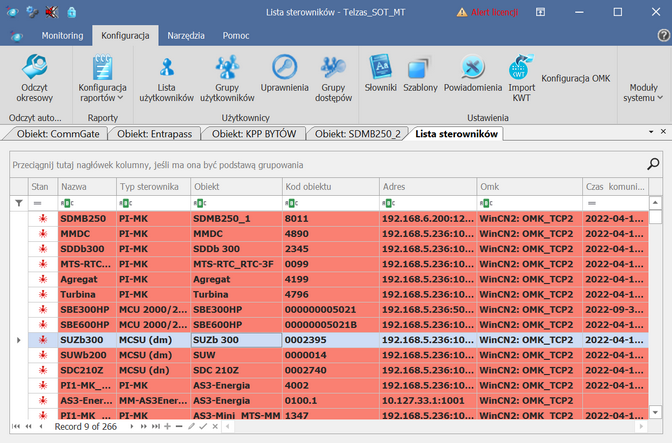This screenshot has width=672, height=443.
Task: Open Stan filter condition selector
Action: click(37, 203)
